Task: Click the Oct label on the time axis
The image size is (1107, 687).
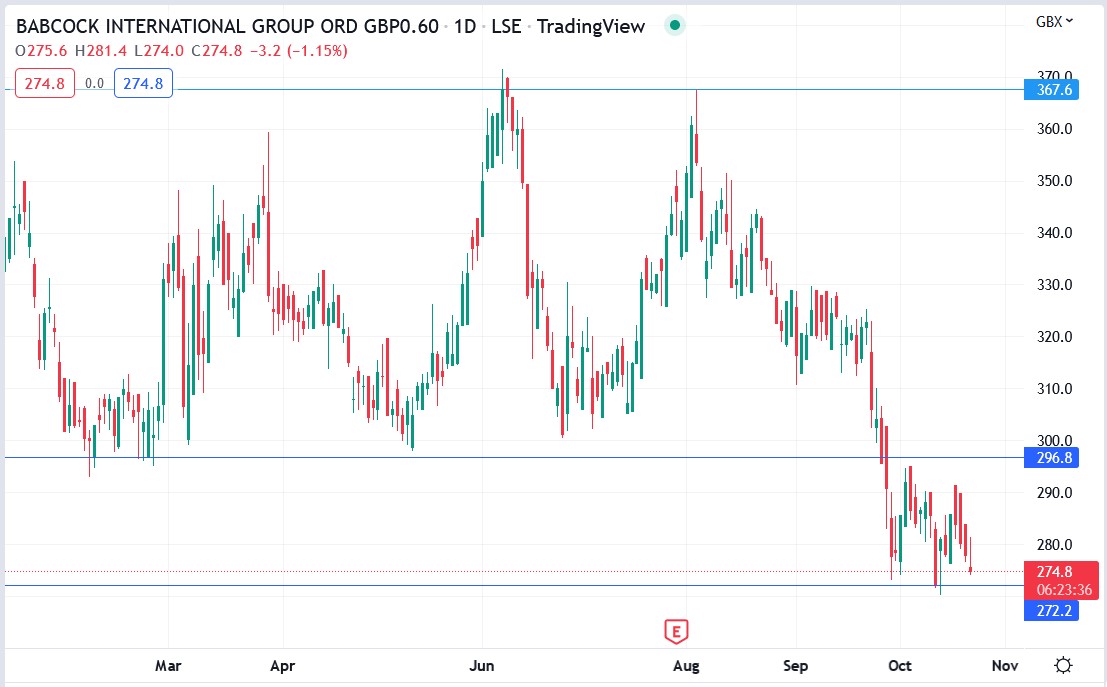Action: (899, 665)
